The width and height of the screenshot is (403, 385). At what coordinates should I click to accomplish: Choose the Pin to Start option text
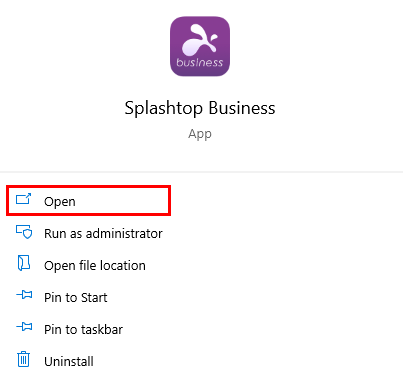[76, 298]
